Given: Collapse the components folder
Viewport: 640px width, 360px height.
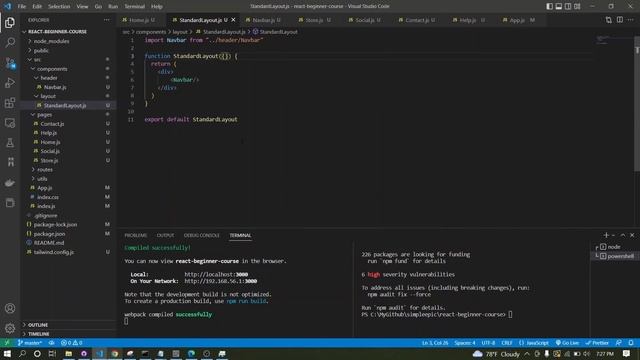Looking at the screenshot, I should point(52,69).
